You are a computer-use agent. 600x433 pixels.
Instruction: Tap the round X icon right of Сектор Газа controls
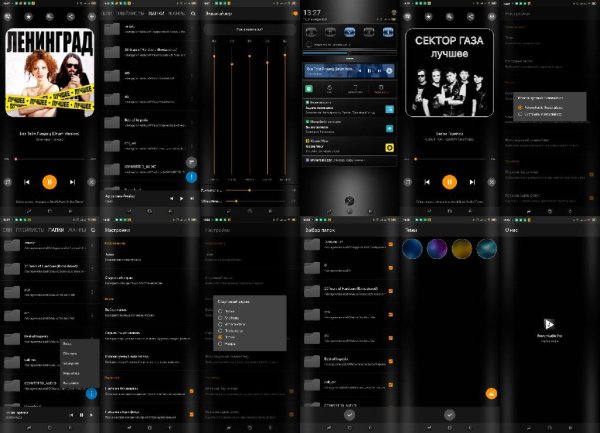(492, 182)
